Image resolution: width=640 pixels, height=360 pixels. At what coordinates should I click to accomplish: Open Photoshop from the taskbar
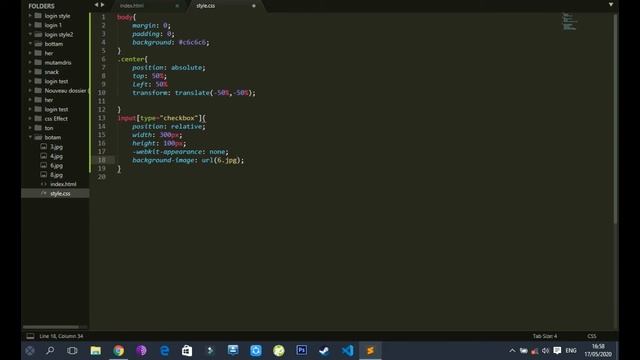click(302, 350)
